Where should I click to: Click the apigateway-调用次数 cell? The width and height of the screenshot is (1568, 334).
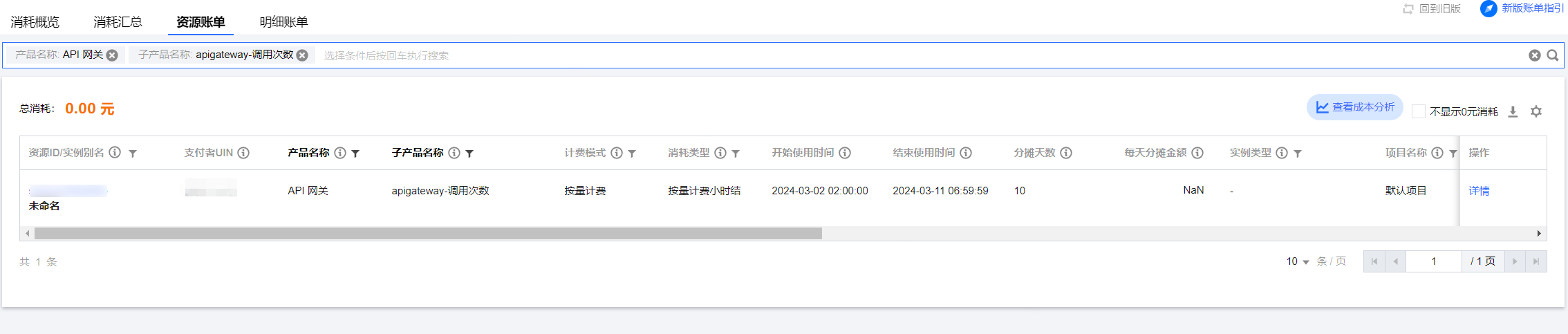[440, 191]
